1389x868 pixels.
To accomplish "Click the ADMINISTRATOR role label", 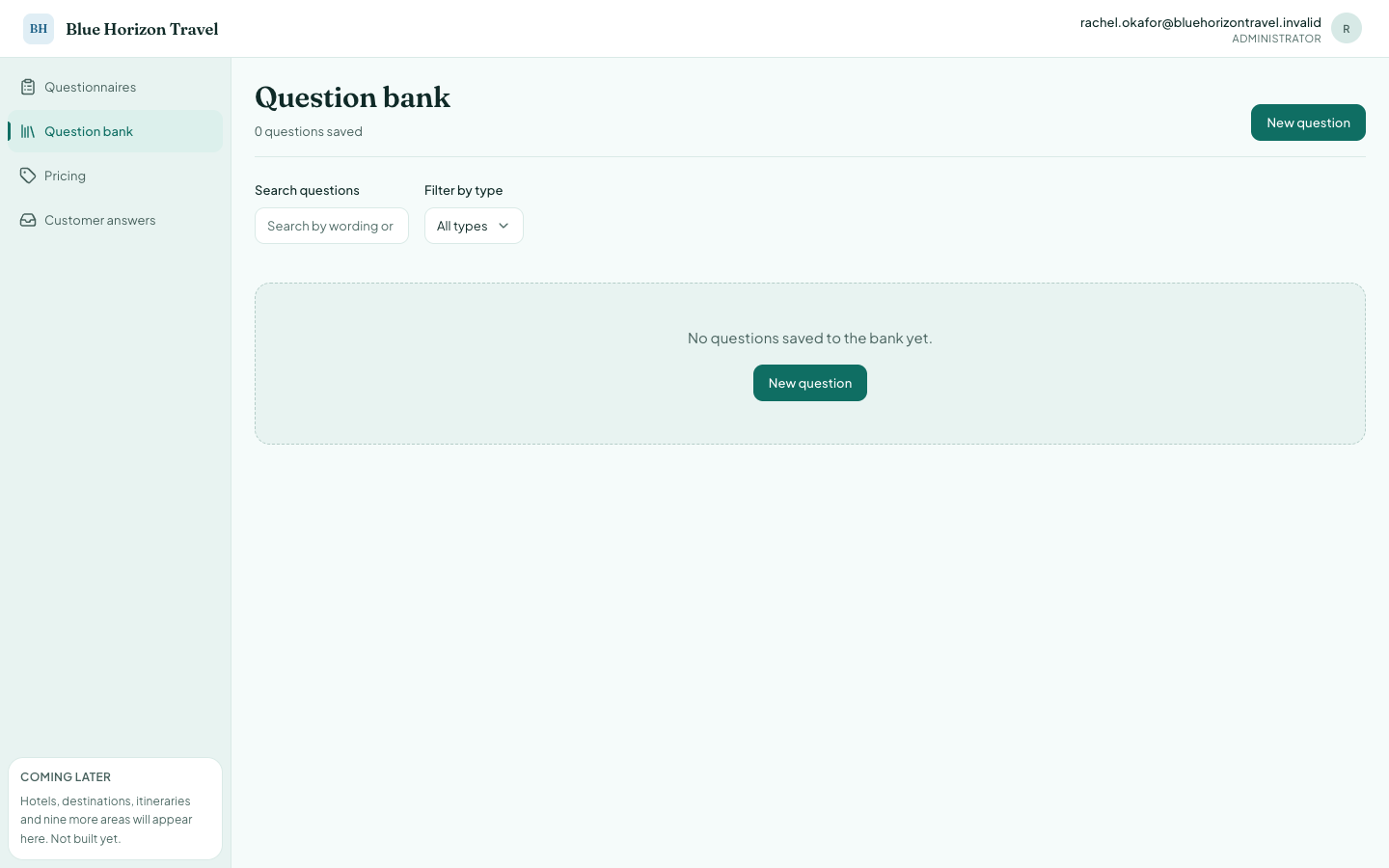I will tap(1276, 39).
